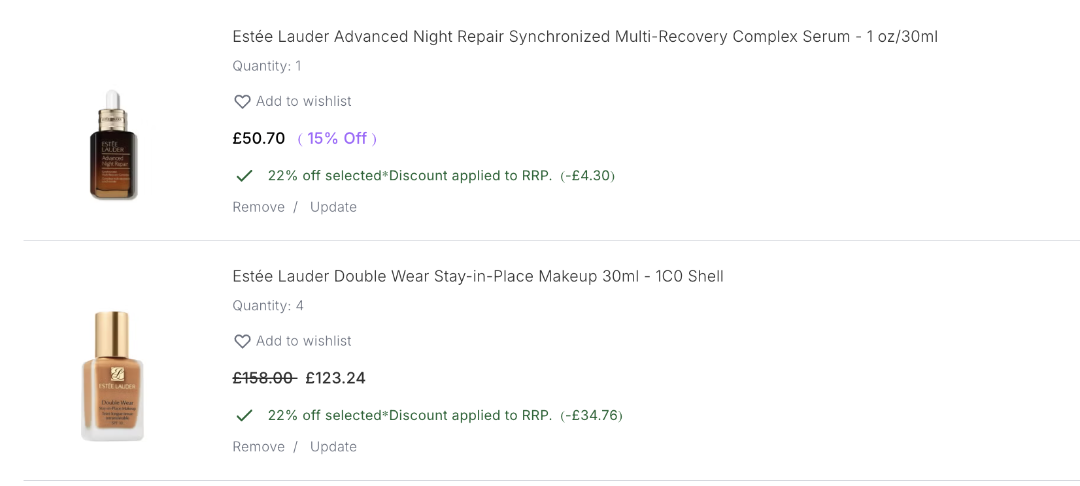
Task: Click the purple '15% Off' label
Action: pyautogui.click(x=337, y=139)
